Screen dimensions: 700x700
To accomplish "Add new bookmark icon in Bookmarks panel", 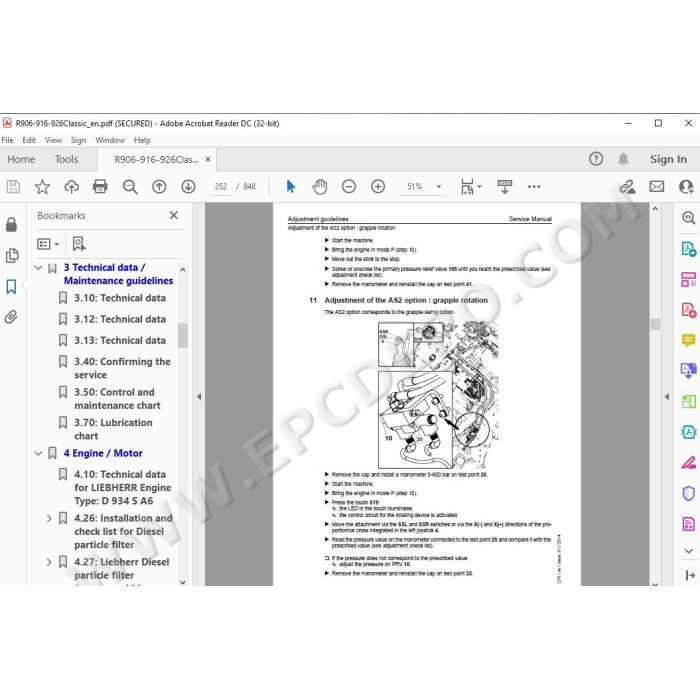I will (79, 244).
